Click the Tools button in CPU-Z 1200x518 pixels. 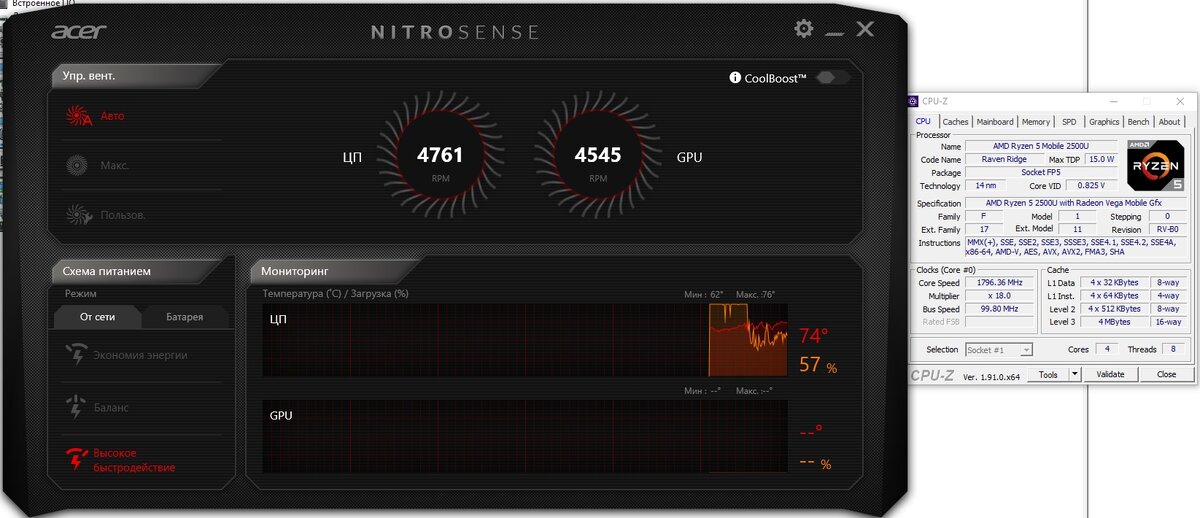tap(1048, 374)
